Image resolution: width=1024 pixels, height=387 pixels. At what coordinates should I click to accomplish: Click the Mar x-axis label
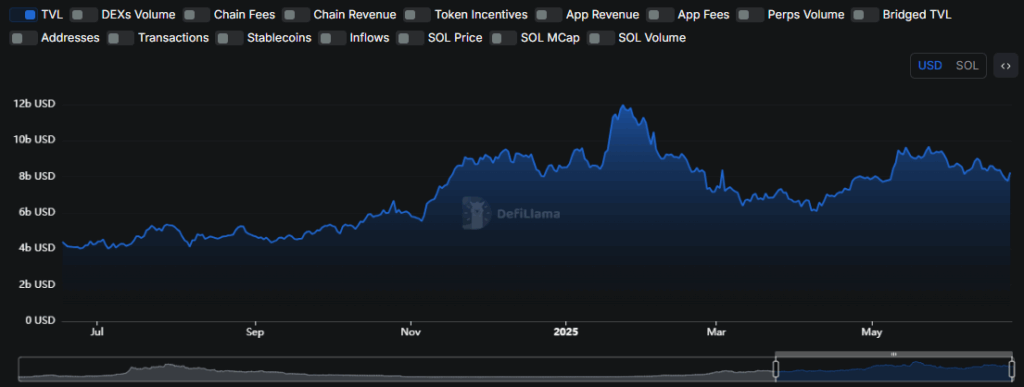[x=716, y=332]
